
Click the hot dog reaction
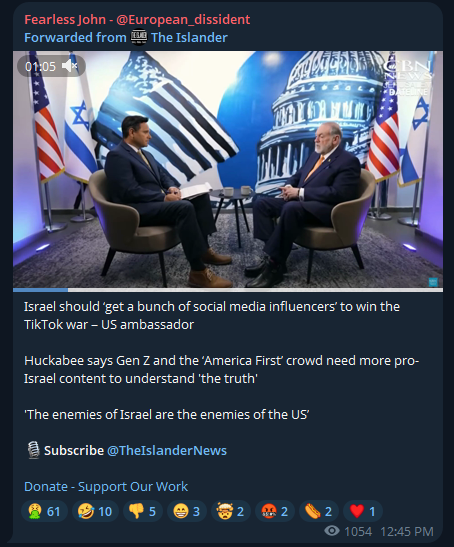[319, 511]
